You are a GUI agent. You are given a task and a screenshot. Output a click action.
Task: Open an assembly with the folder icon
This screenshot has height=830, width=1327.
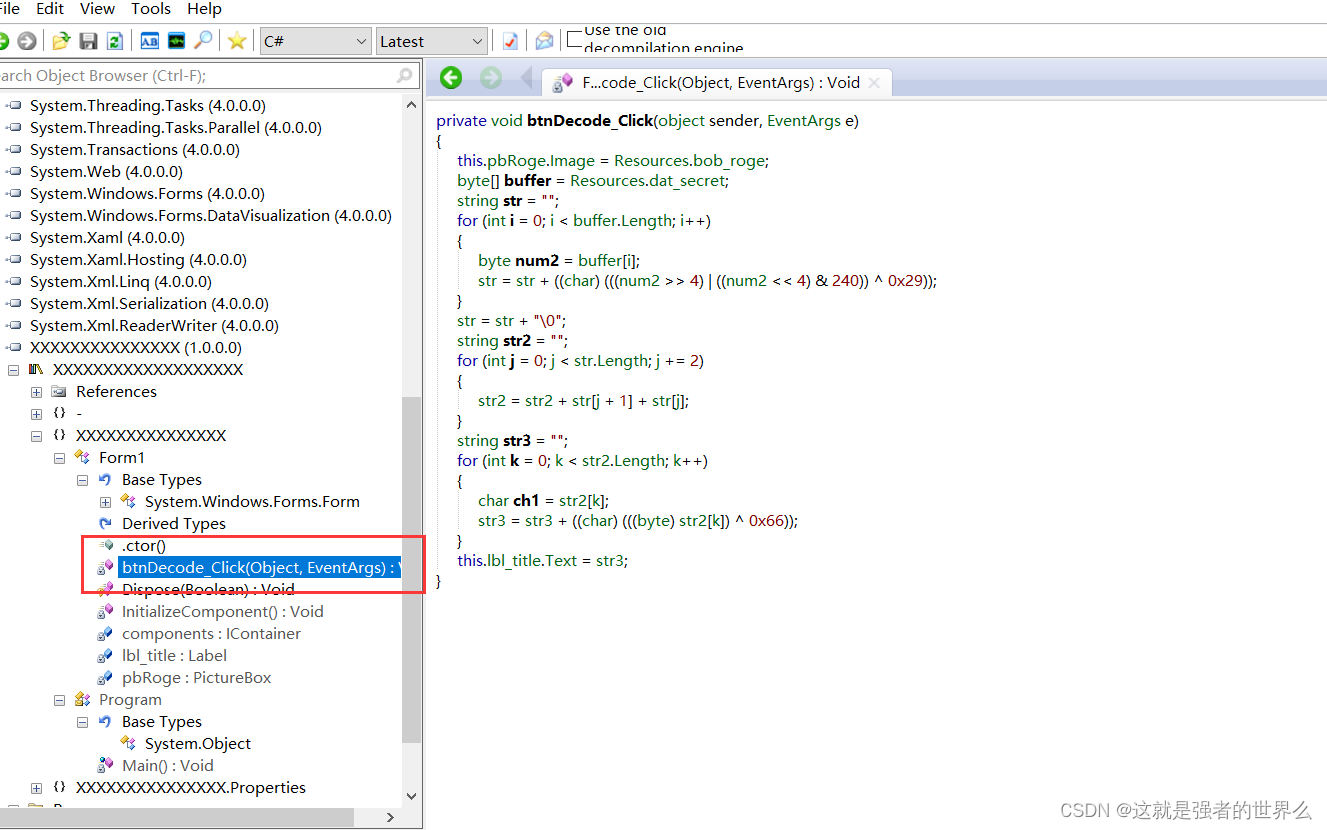[x=61, y=41]
